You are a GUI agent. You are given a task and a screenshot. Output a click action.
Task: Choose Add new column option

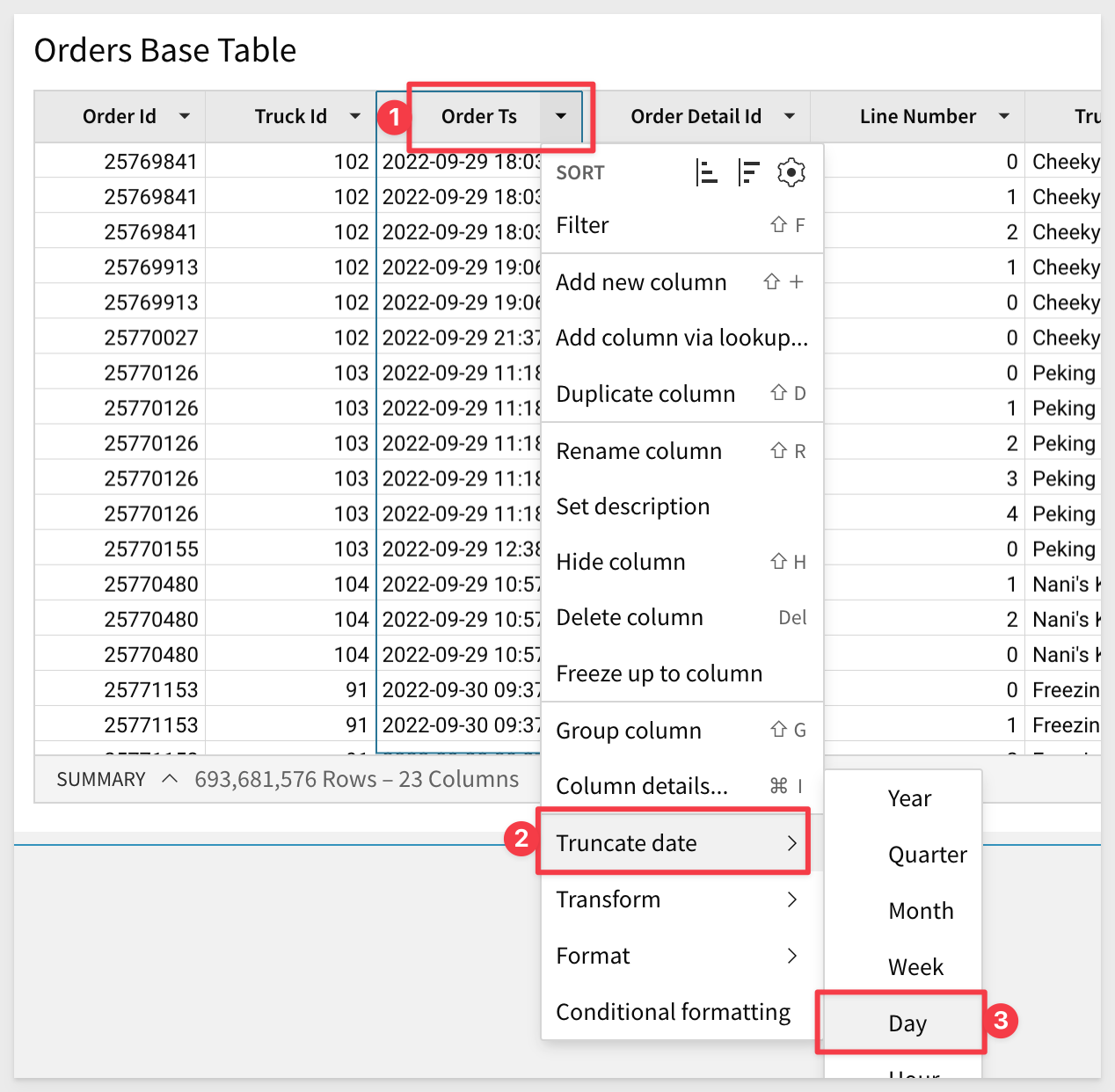pos(641,282)
